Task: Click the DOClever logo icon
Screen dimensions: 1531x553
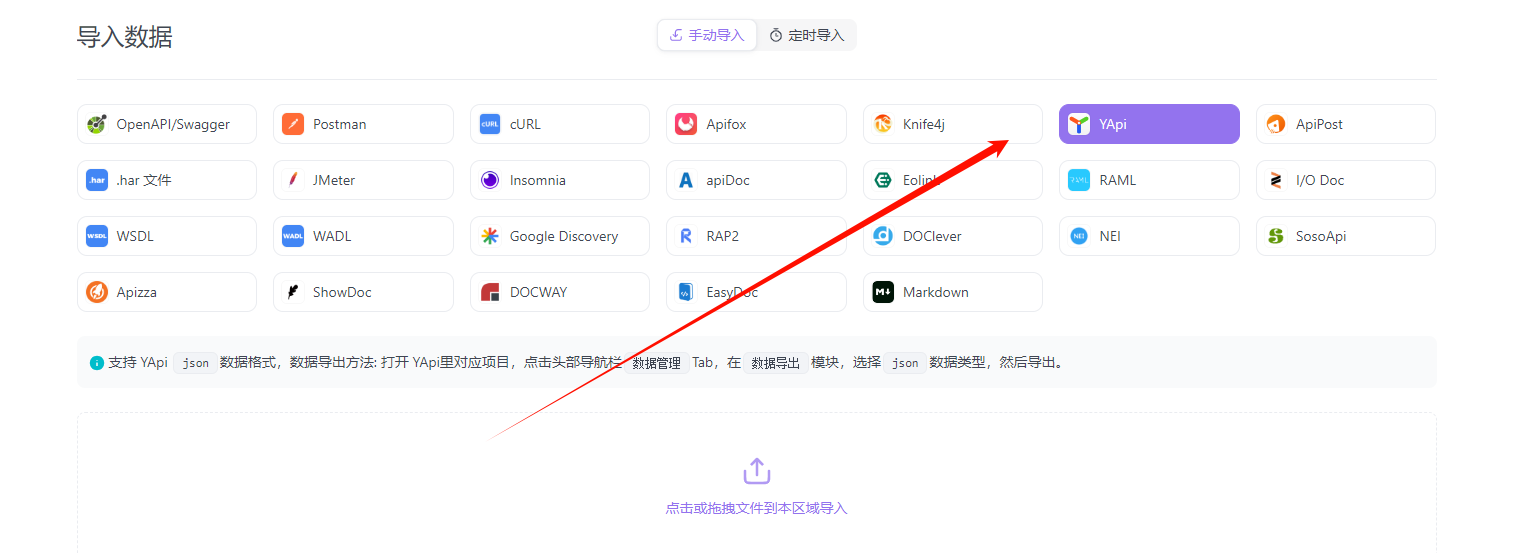Action: [x=883, y=236]
